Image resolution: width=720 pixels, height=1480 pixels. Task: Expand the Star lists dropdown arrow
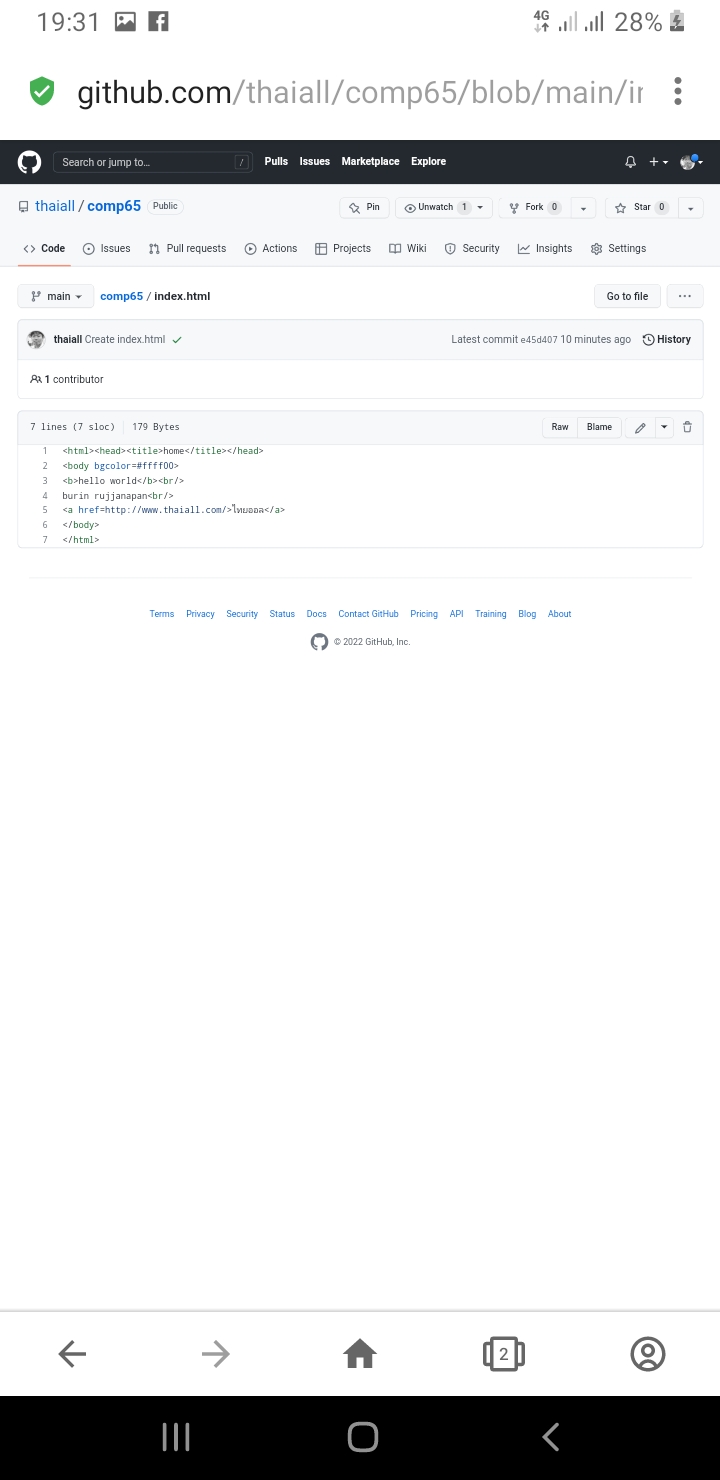click(691, 208)
